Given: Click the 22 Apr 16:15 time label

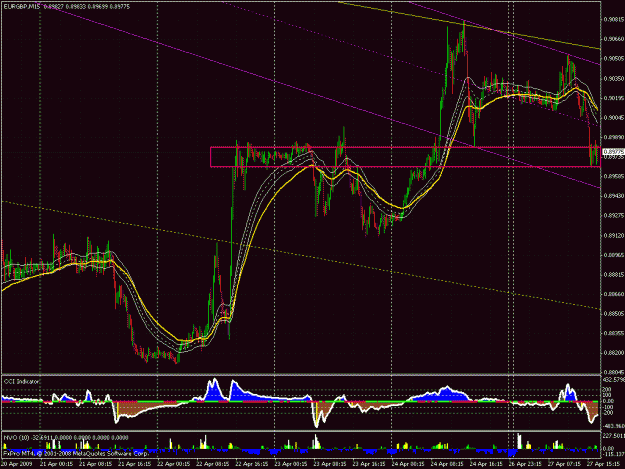Looking at the screenshot, I should click(252, 464).
